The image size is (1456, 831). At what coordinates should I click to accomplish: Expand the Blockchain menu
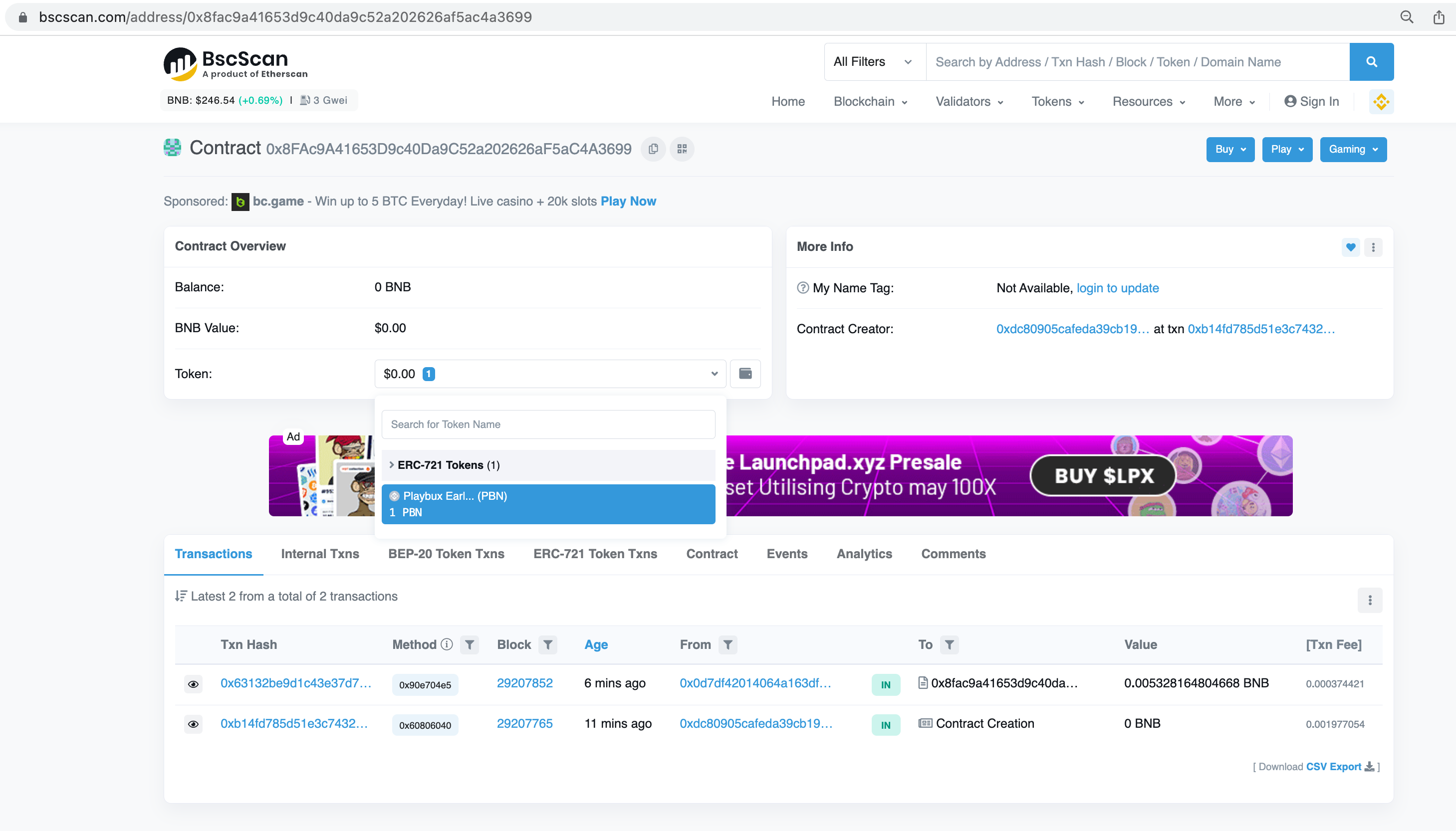[870, 102]
